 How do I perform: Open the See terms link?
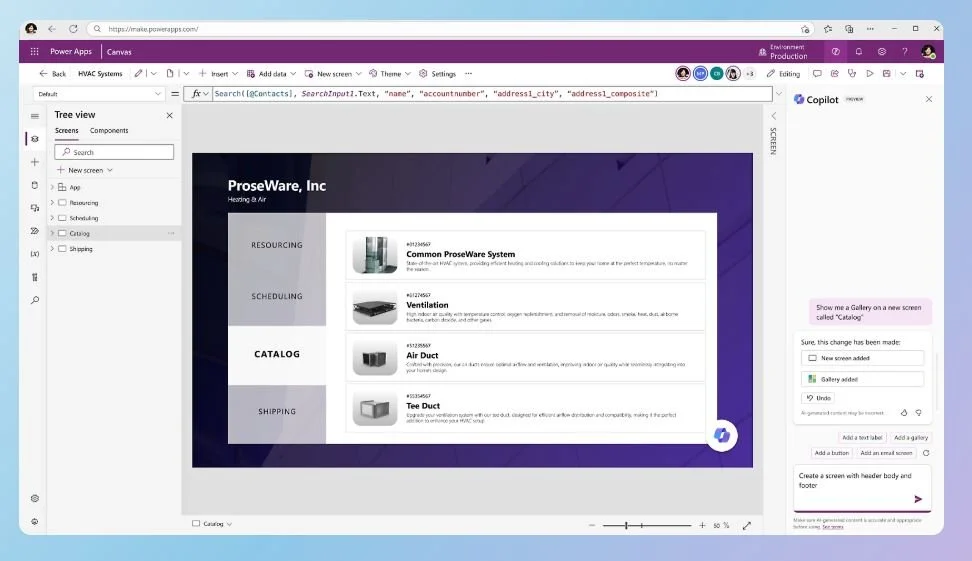(833, 527)
